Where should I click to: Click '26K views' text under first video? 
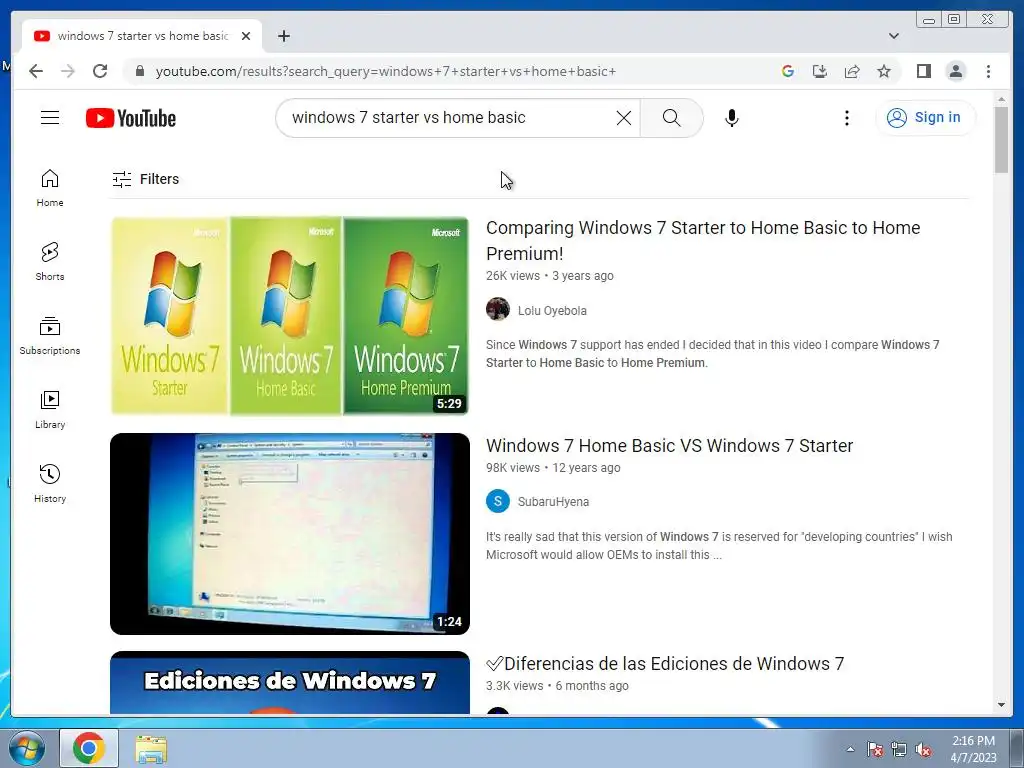(x=513, y=276)
